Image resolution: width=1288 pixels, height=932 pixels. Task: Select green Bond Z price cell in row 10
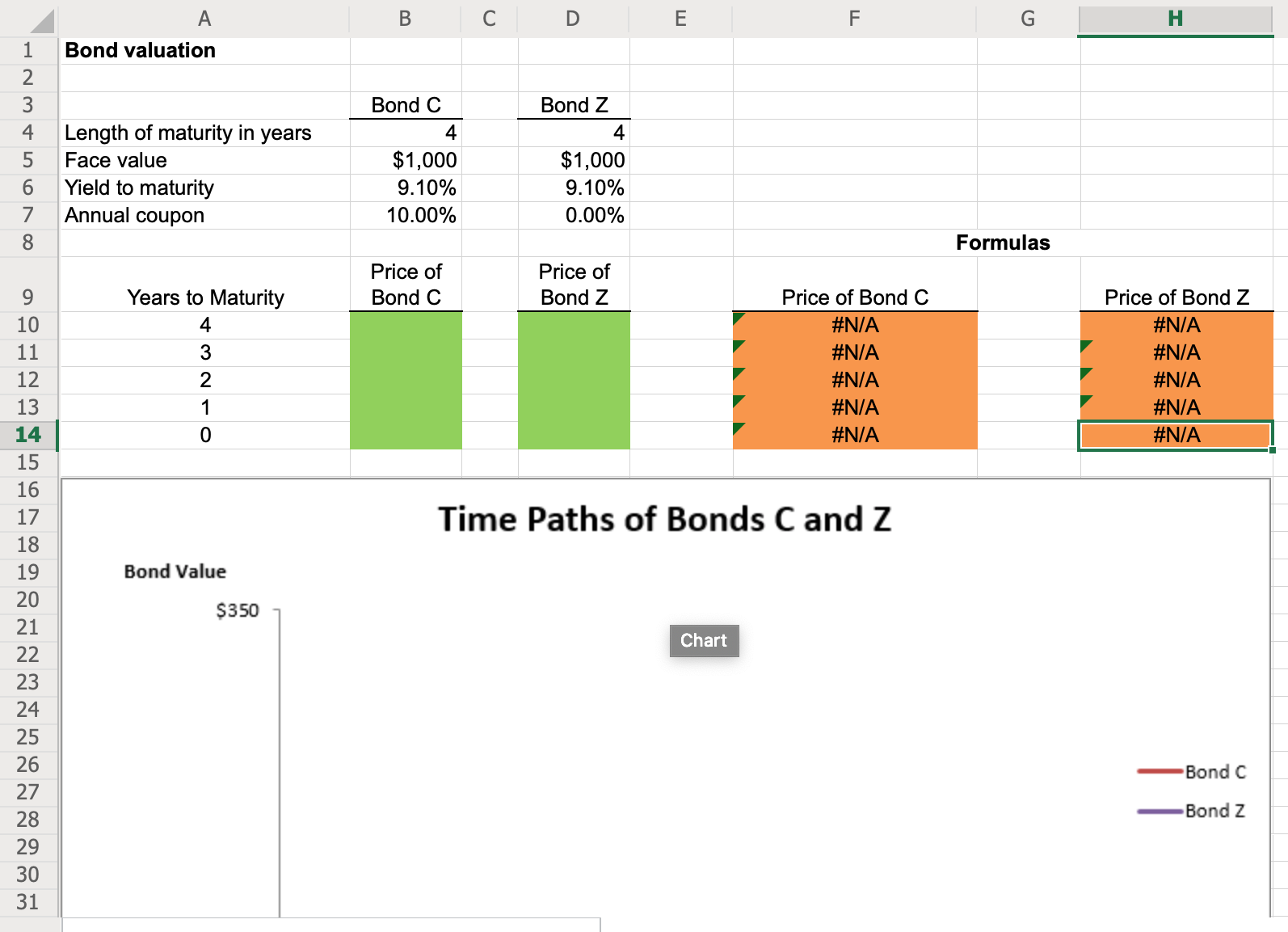click(x=574, y=325)
